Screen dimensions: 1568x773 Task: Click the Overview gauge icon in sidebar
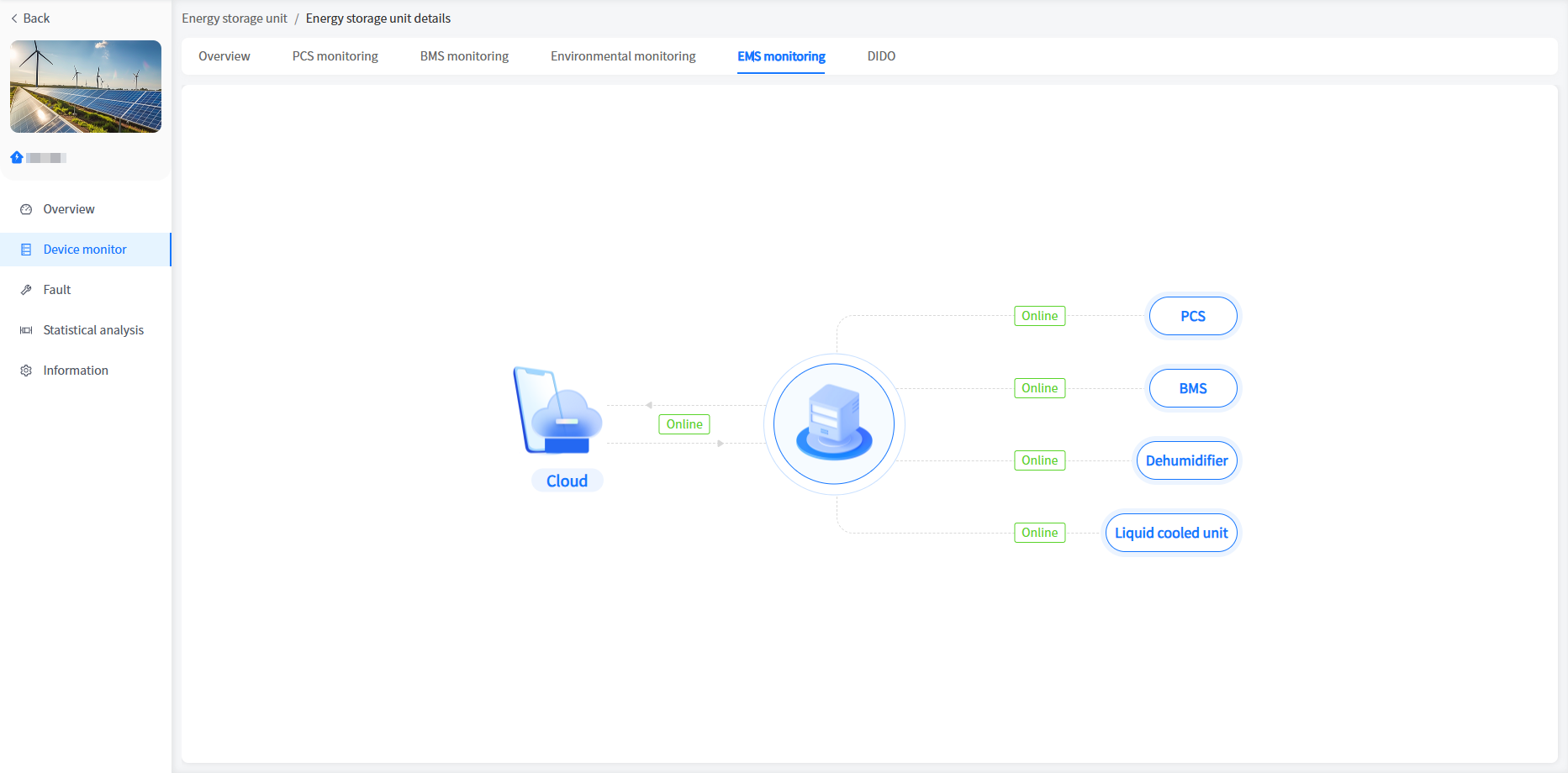pos(26,209)
